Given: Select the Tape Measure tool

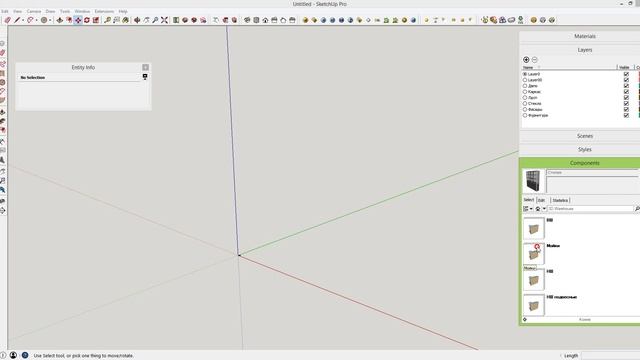Looking at the screenshot, I should click(107, 20).
